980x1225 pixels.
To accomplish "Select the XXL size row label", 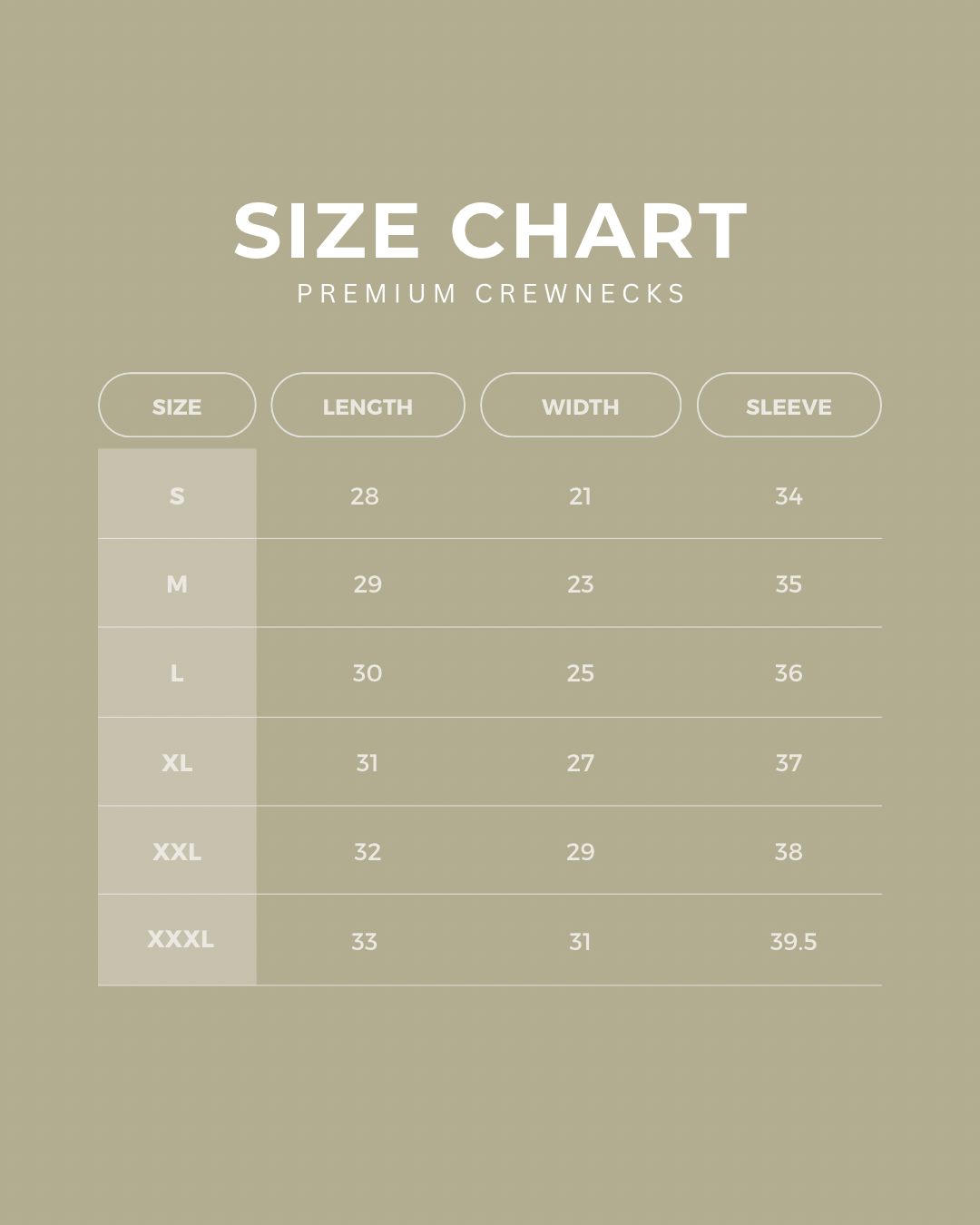I will pyautogui.click(x=177, y=851).
